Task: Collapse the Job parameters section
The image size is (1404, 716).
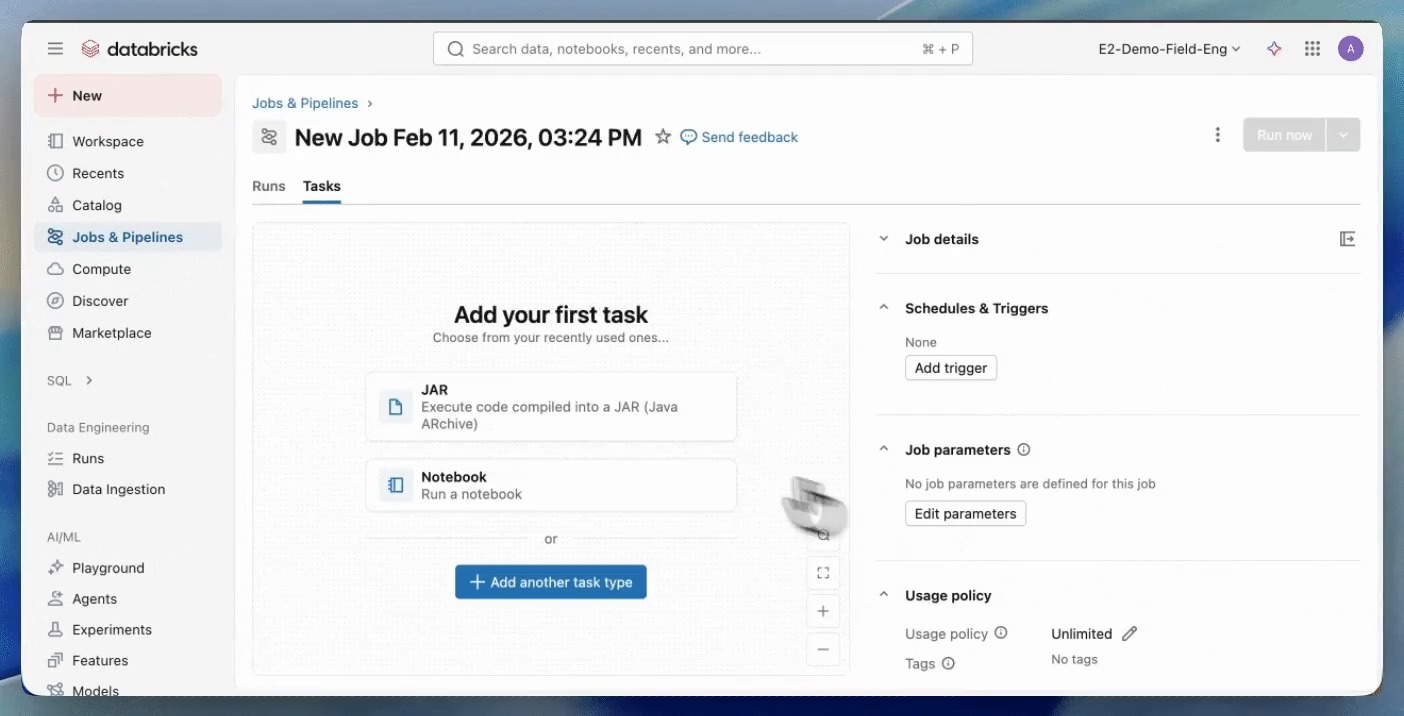Action: pyautogui.click(x=883, y=450)
